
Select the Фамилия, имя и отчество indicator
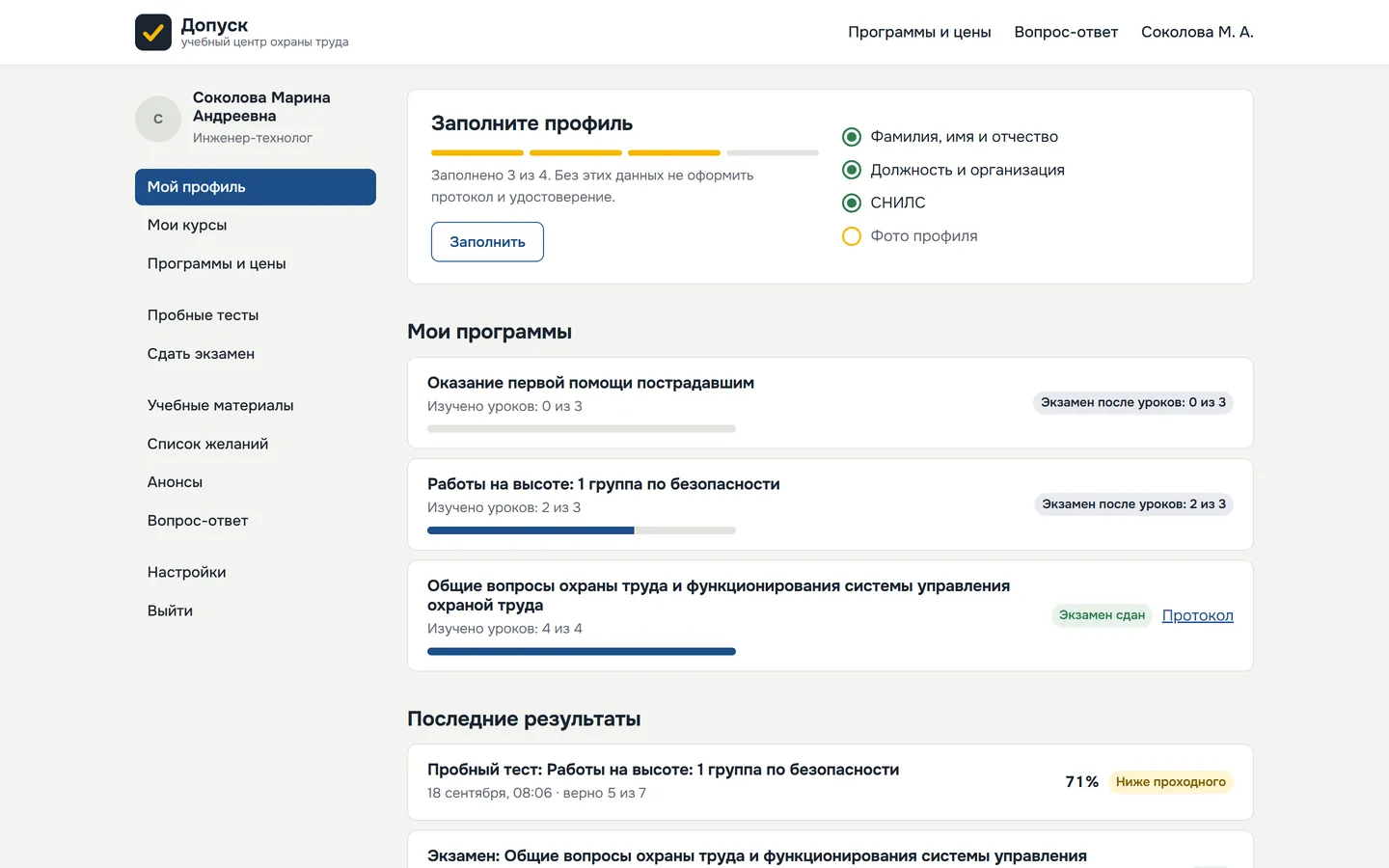(x=852, y=137)
